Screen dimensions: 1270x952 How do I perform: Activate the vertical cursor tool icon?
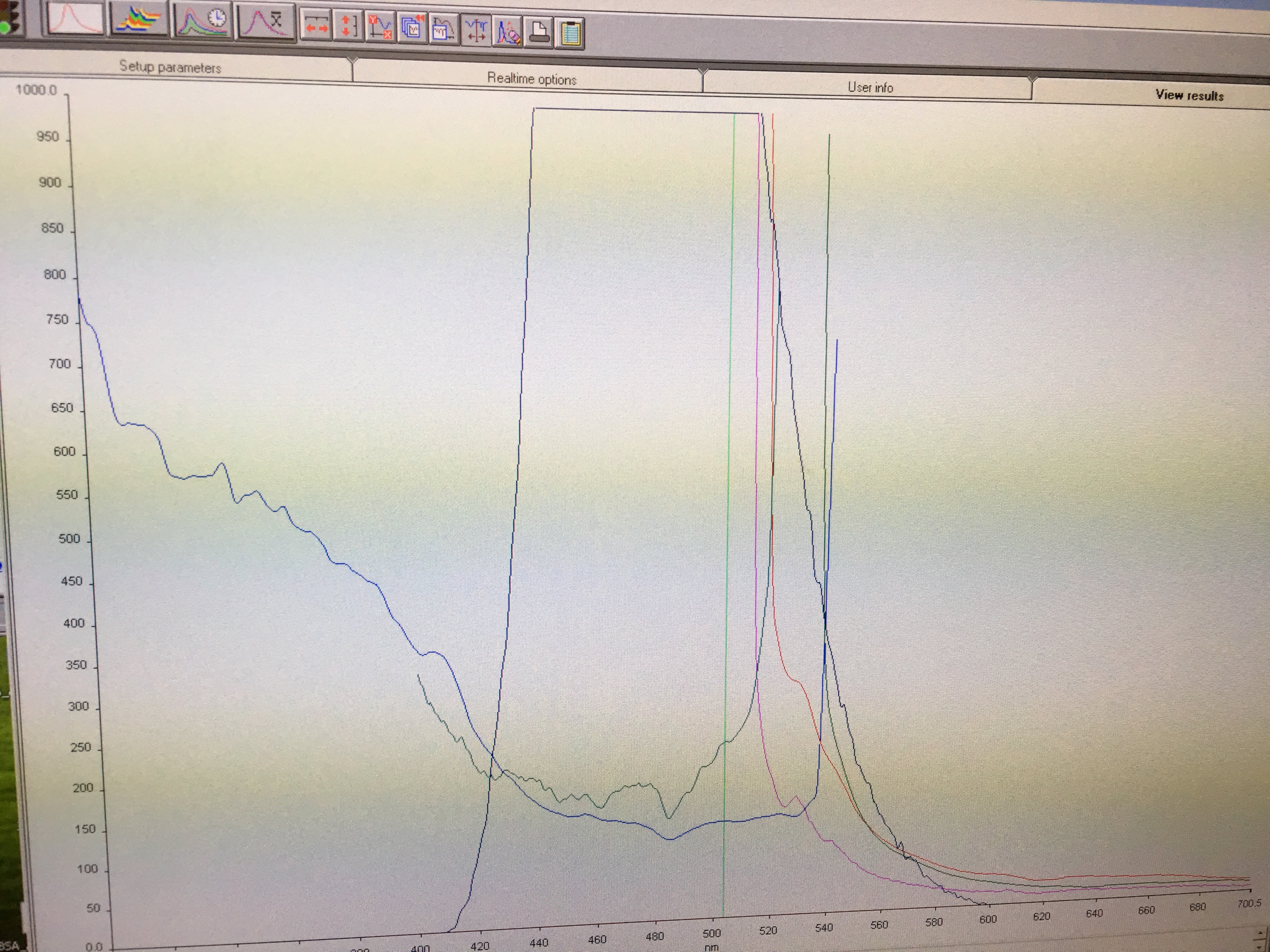[x=476, y=31]
